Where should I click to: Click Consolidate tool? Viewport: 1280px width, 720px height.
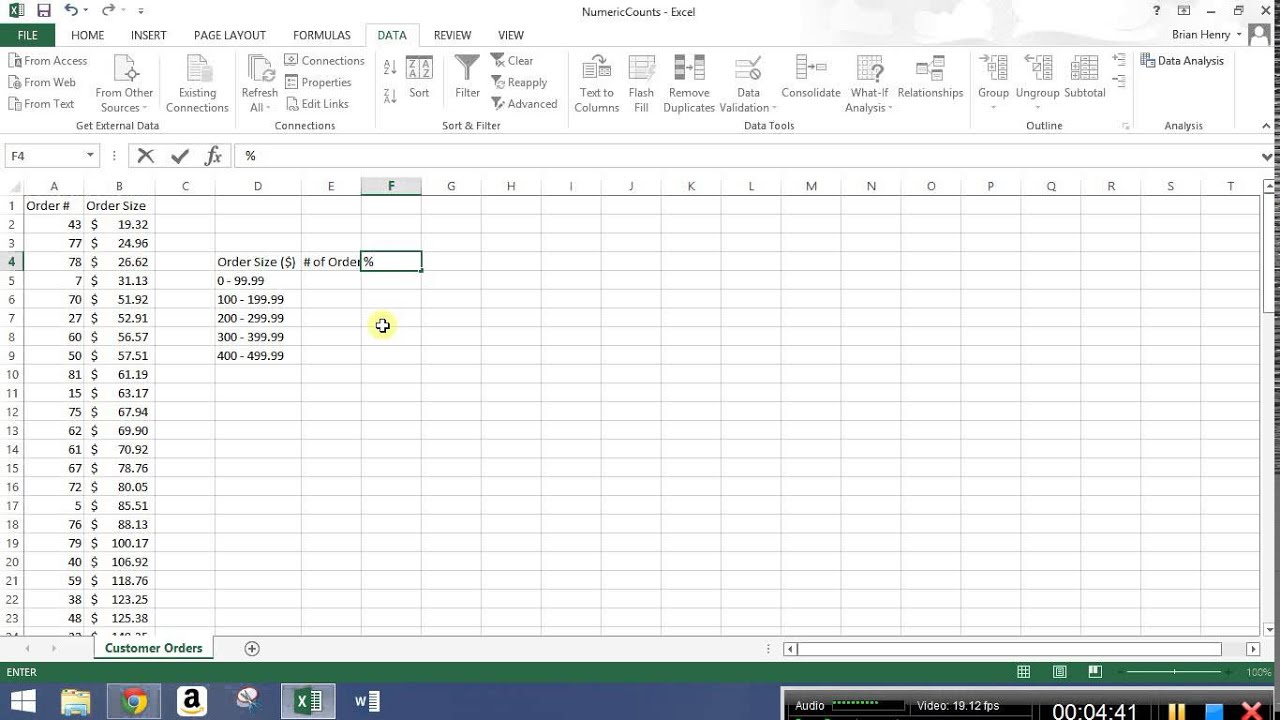[811, 78]
